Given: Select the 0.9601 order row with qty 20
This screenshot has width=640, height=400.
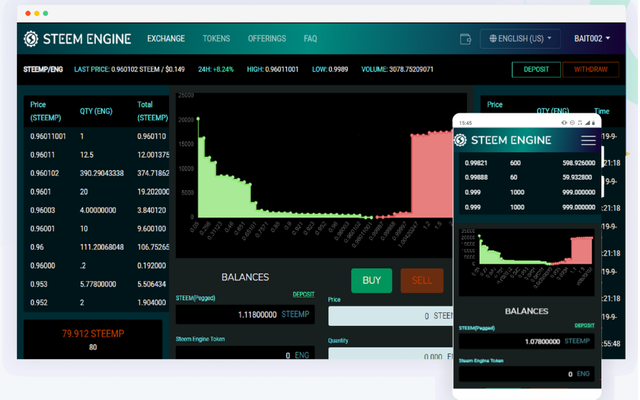Looking at the screenshot, I should (x=97, y=192).
